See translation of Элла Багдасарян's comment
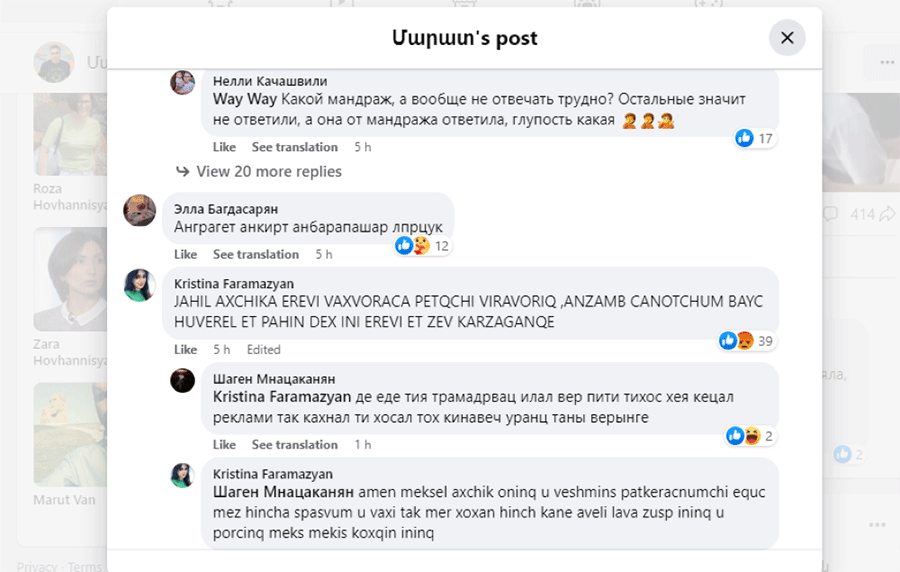The image size is (900, 572). pyautogui.click(x=256, y=254)
